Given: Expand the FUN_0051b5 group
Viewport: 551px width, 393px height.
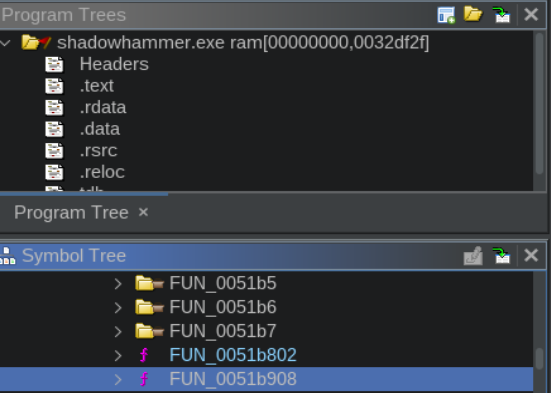Looking at the screenshot, I should click(x=118, y=284).
